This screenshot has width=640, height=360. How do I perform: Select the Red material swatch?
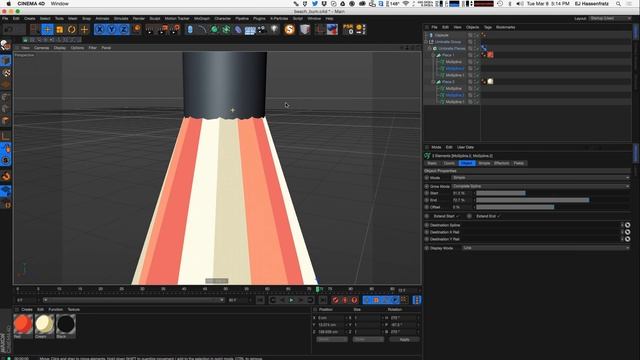coord(23,325)
